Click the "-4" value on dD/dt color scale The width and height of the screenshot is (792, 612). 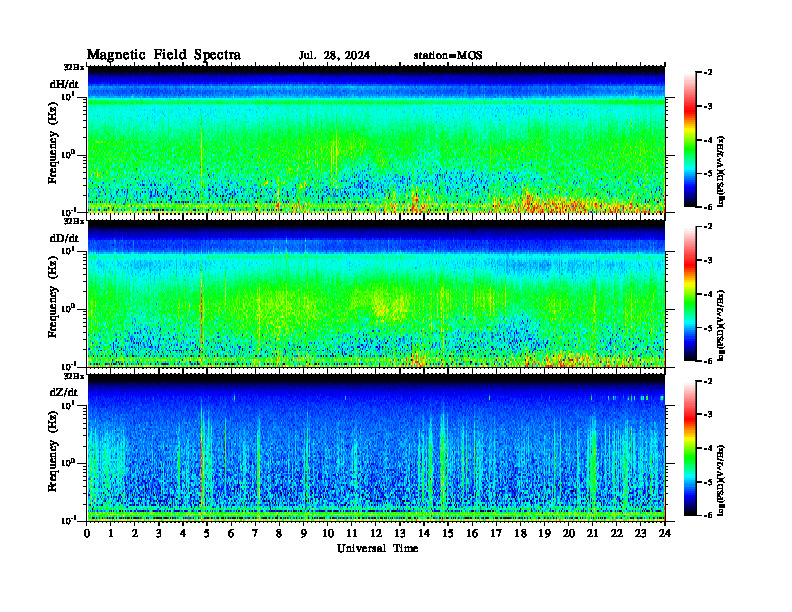pos(708,294)
